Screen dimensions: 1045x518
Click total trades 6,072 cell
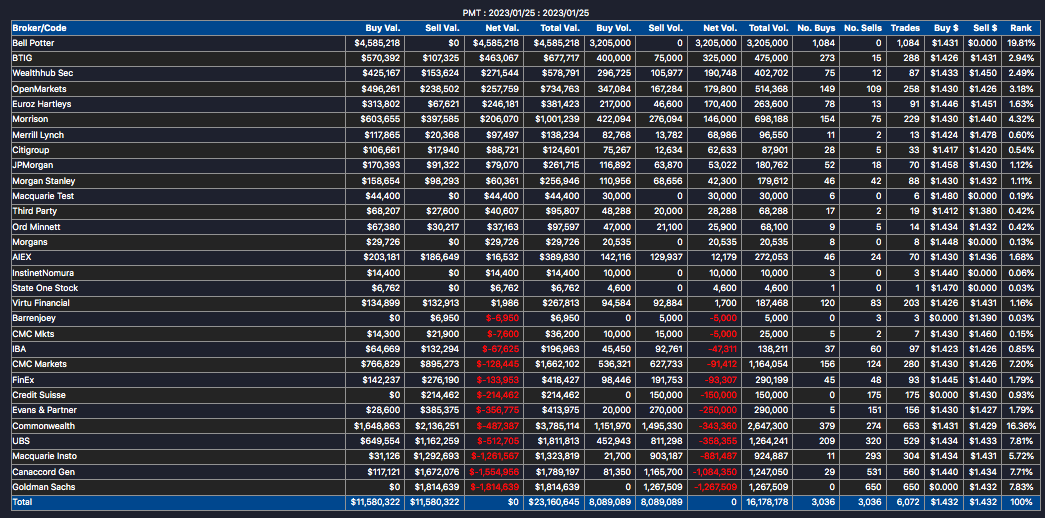[909, 502]
